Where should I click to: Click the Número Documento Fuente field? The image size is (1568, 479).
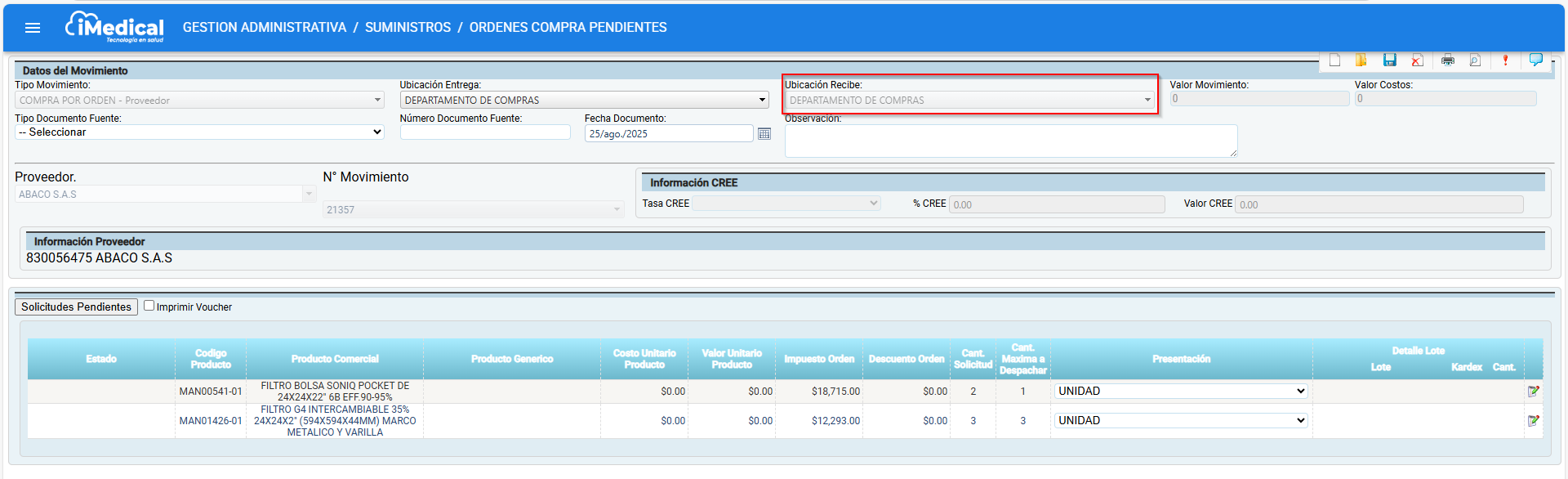tap(485, 132)
